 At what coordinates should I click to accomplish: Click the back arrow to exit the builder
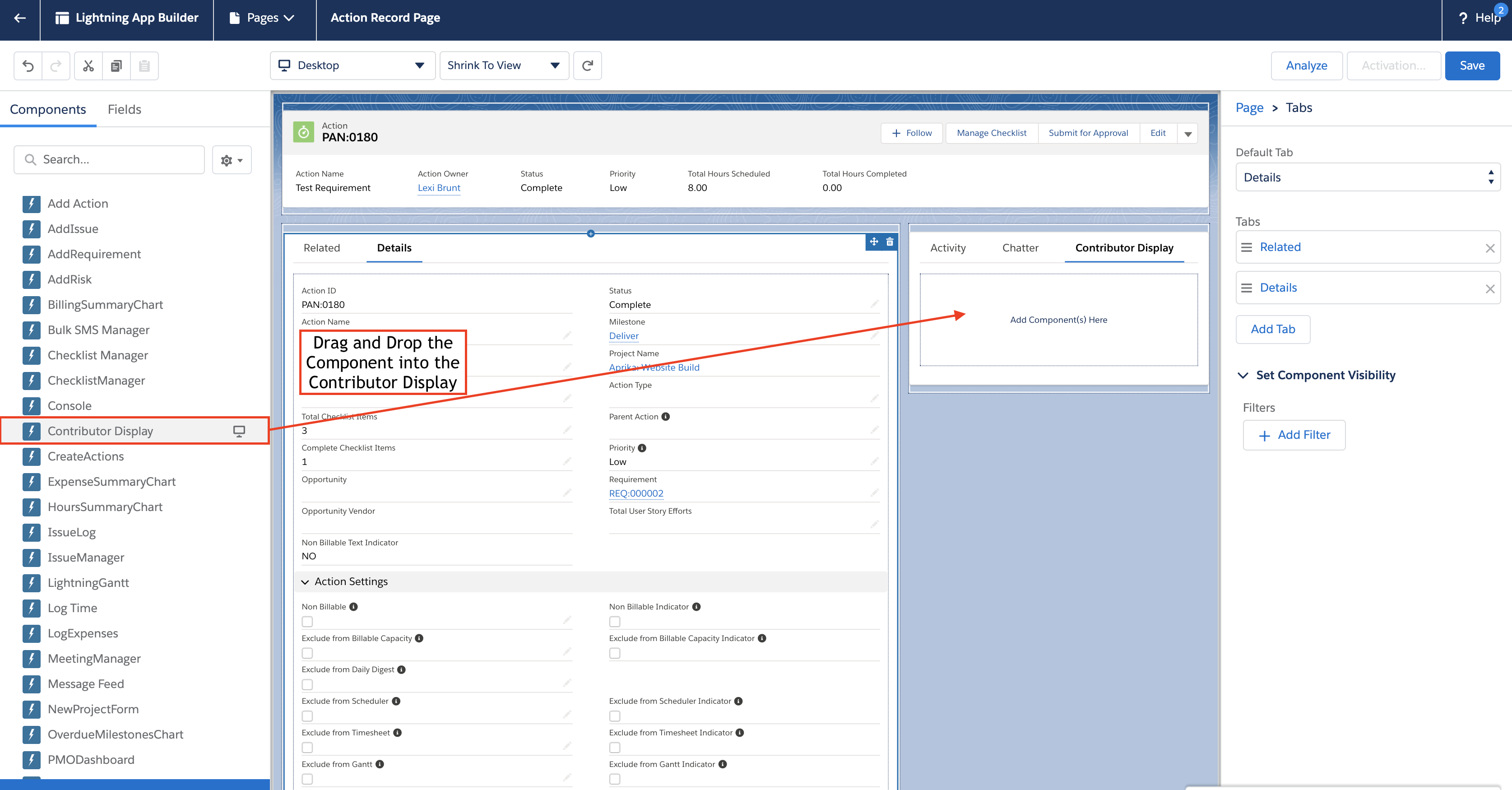click(x=19, y=18)
